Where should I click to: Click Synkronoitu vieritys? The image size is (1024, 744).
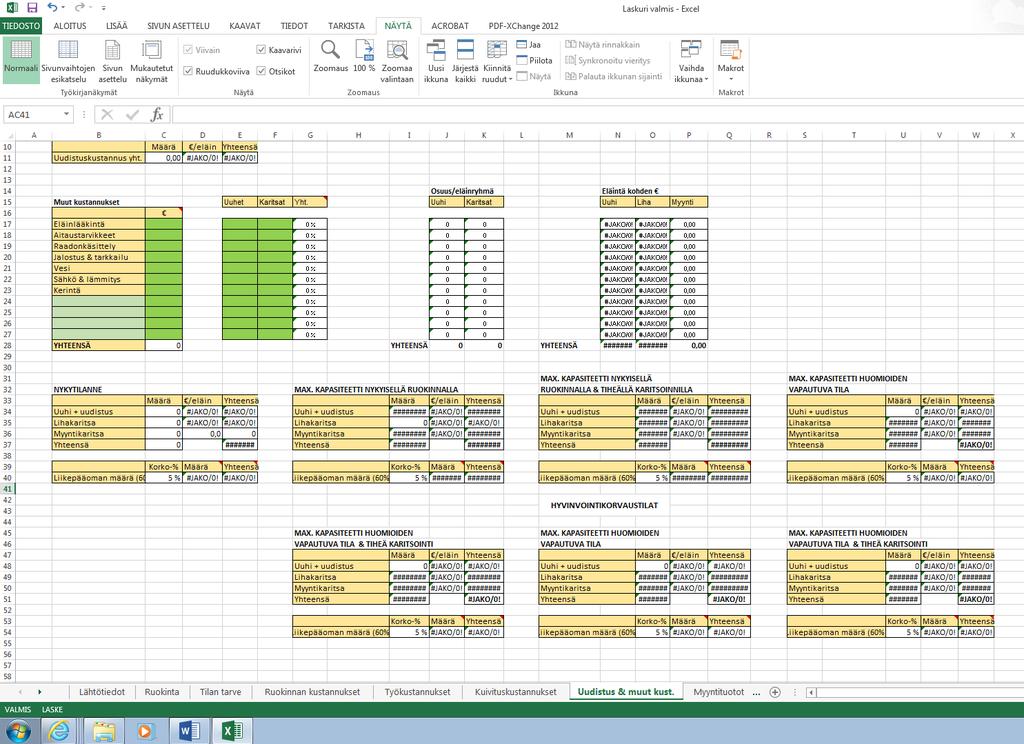pos(607,60)
